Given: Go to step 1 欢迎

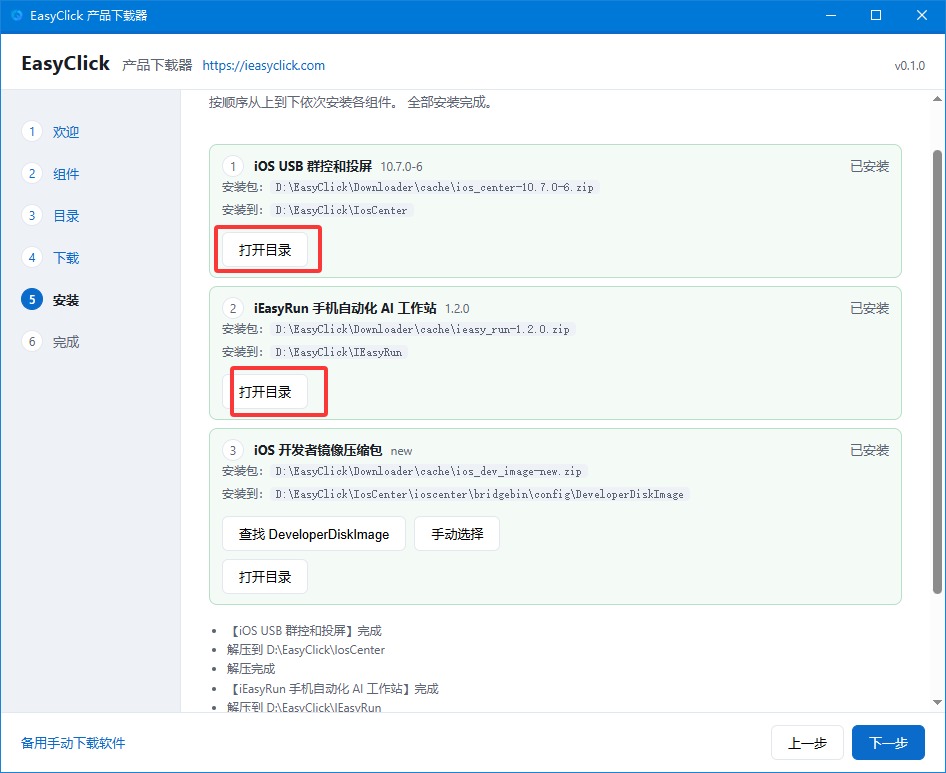Looking at the screenshot, I should 51,132.
